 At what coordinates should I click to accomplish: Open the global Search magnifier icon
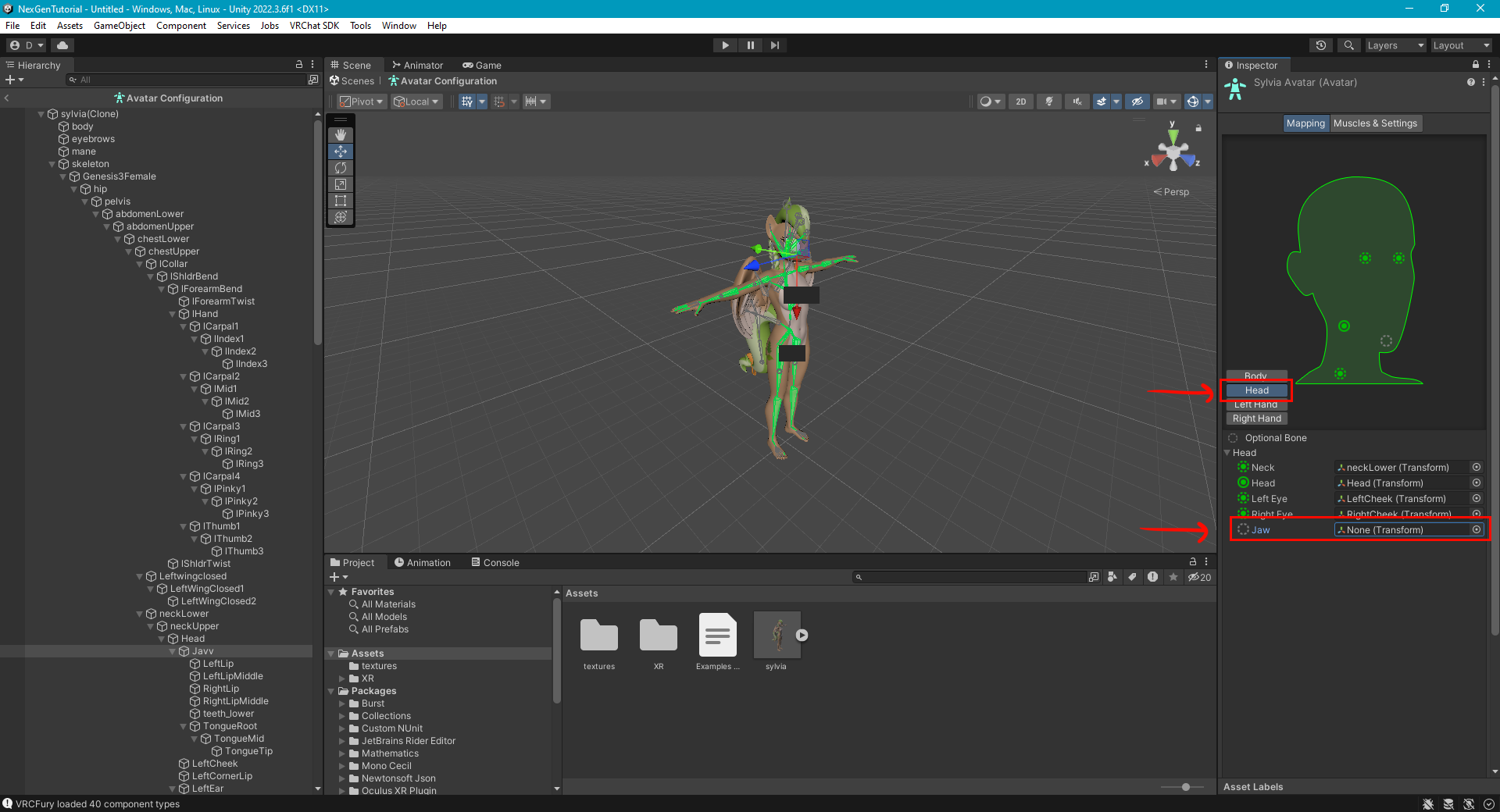[x=1348, y=45]
